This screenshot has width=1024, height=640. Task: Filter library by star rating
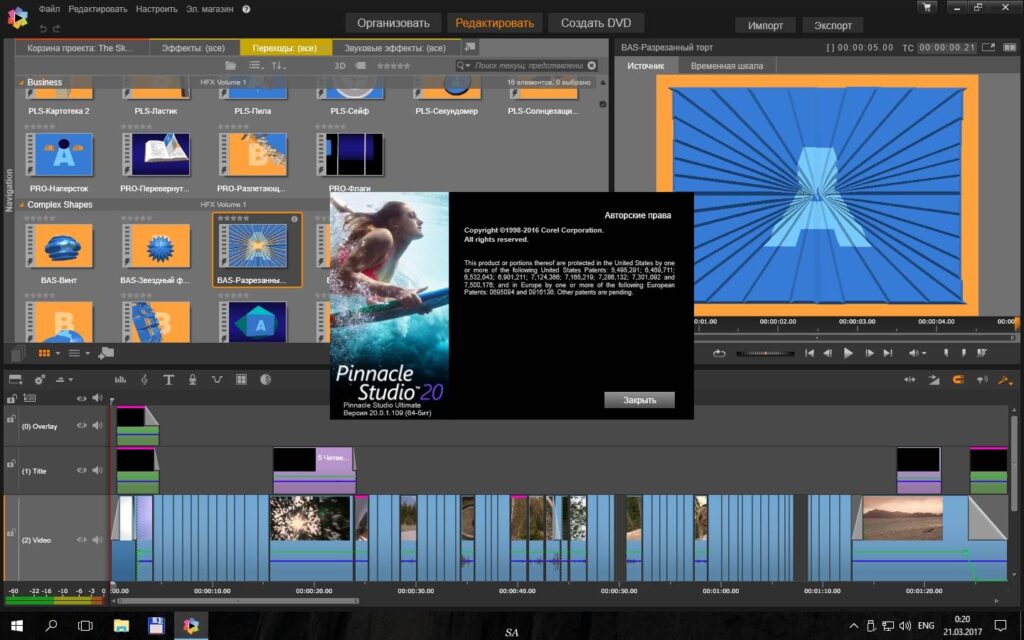[394, 65]
